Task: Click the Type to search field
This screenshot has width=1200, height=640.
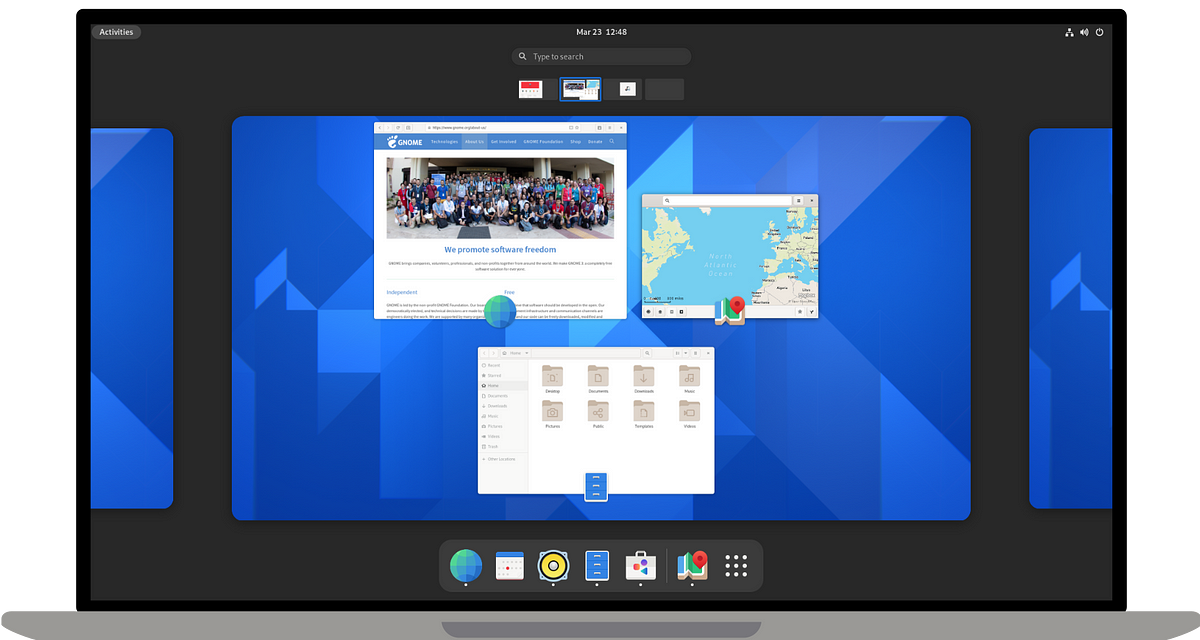Action: tap(601, 57)
